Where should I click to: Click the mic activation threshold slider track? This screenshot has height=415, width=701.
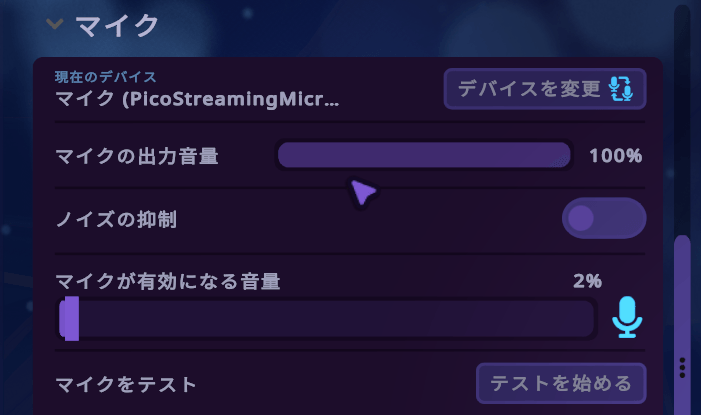tap(330, 319)
